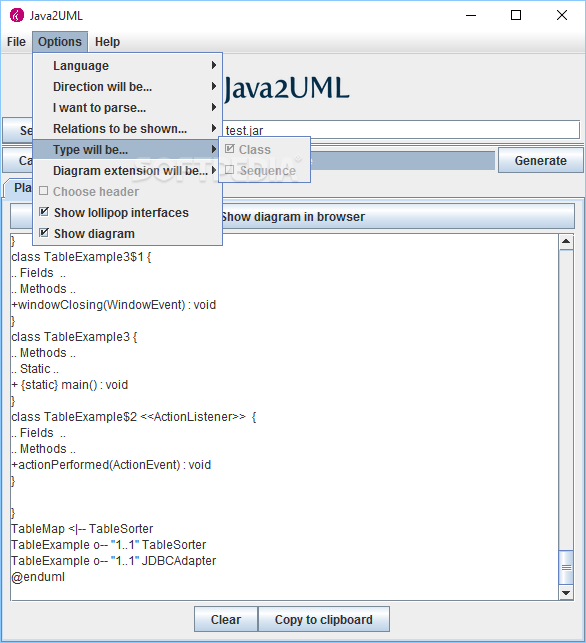The height and width of the screenshot is (643, 586).
Task: Click the Java2UML app icon in title bar
Action: click(17, 16)
